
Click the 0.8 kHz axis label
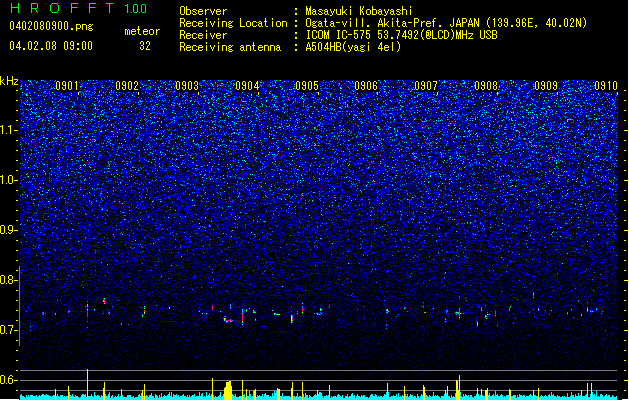pos(9,280)
